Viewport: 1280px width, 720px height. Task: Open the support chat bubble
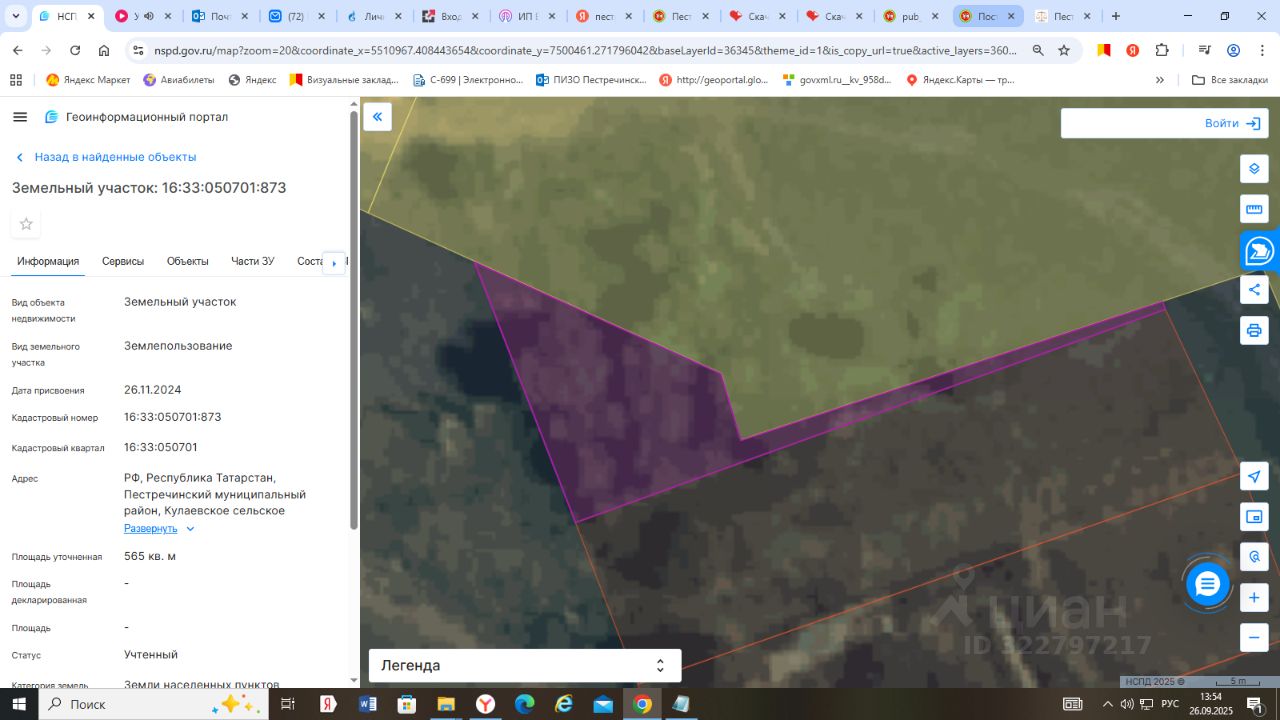point(1208,585)
